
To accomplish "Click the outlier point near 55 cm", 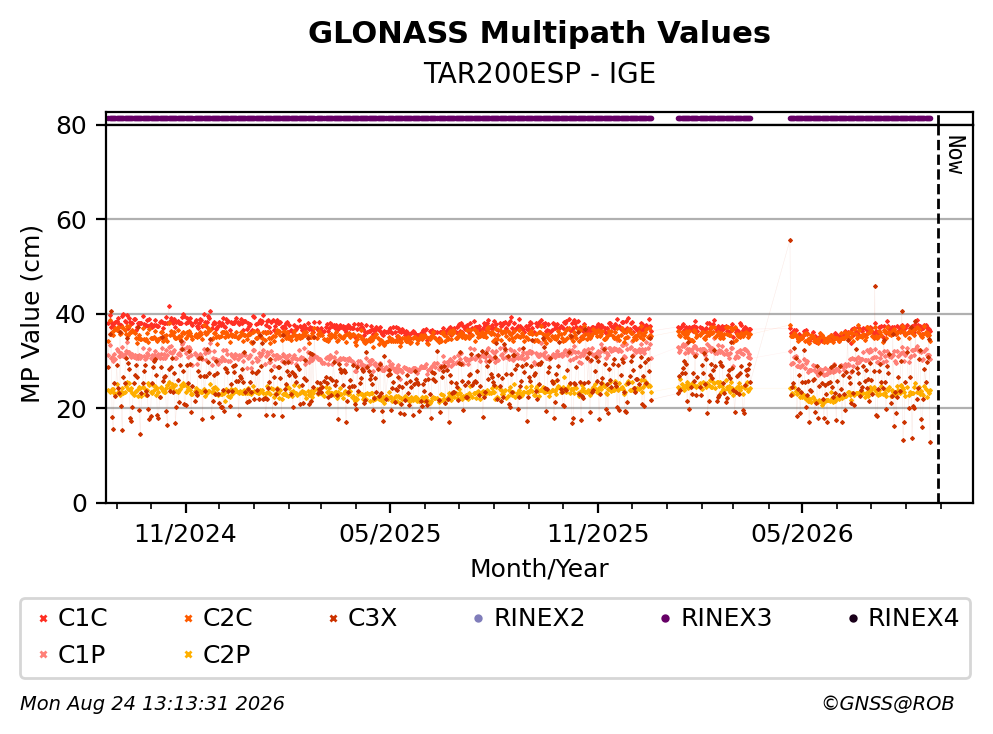I will [790, 241].
